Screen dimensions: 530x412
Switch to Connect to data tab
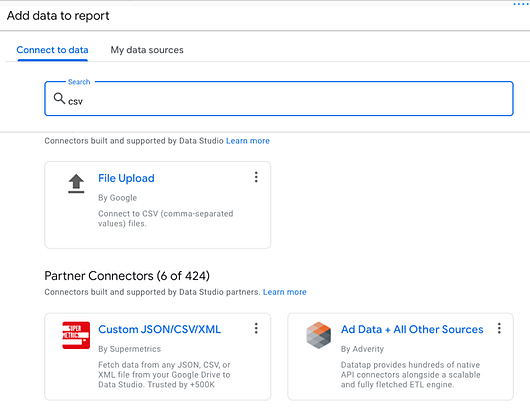click(x=52, y=50)
